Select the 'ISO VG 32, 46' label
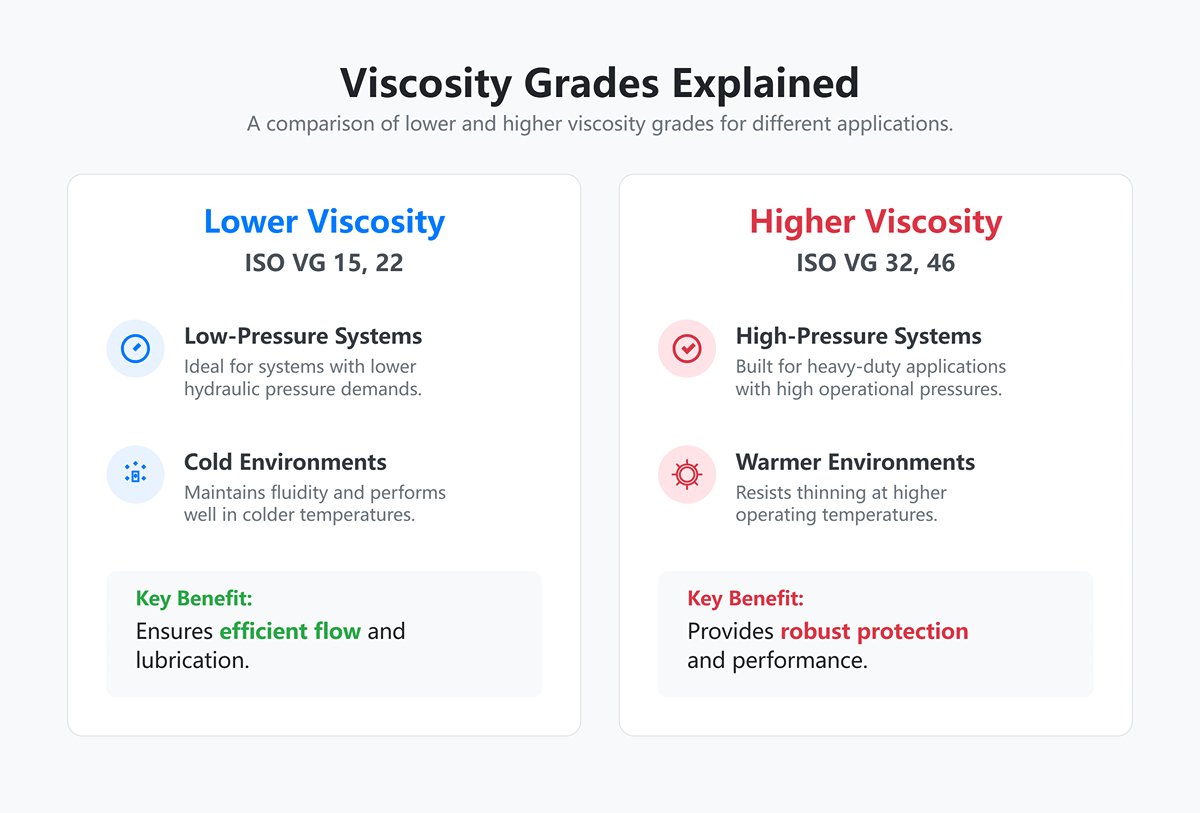The height and width of the screenshot is (813, 1200). 876,263
